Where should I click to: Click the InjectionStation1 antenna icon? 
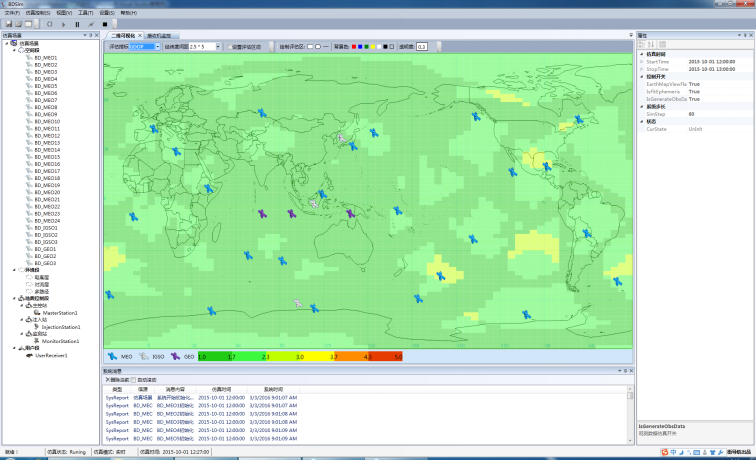click(x=37, y=327)
